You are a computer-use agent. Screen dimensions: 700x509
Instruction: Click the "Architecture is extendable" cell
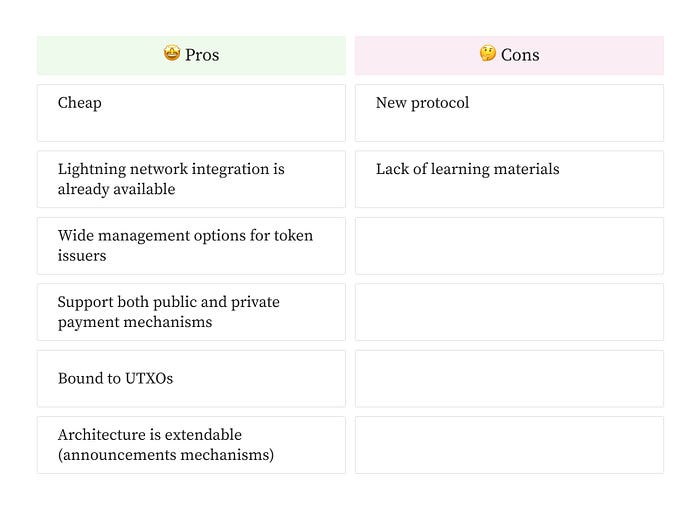(191, 445)
